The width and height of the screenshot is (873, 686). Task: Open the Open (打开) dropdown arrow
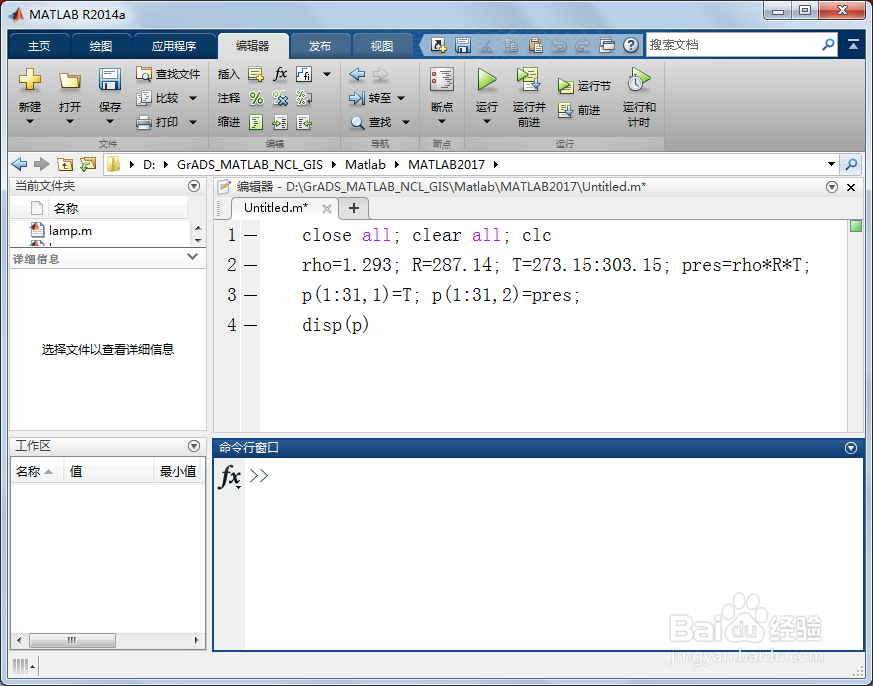70,121
